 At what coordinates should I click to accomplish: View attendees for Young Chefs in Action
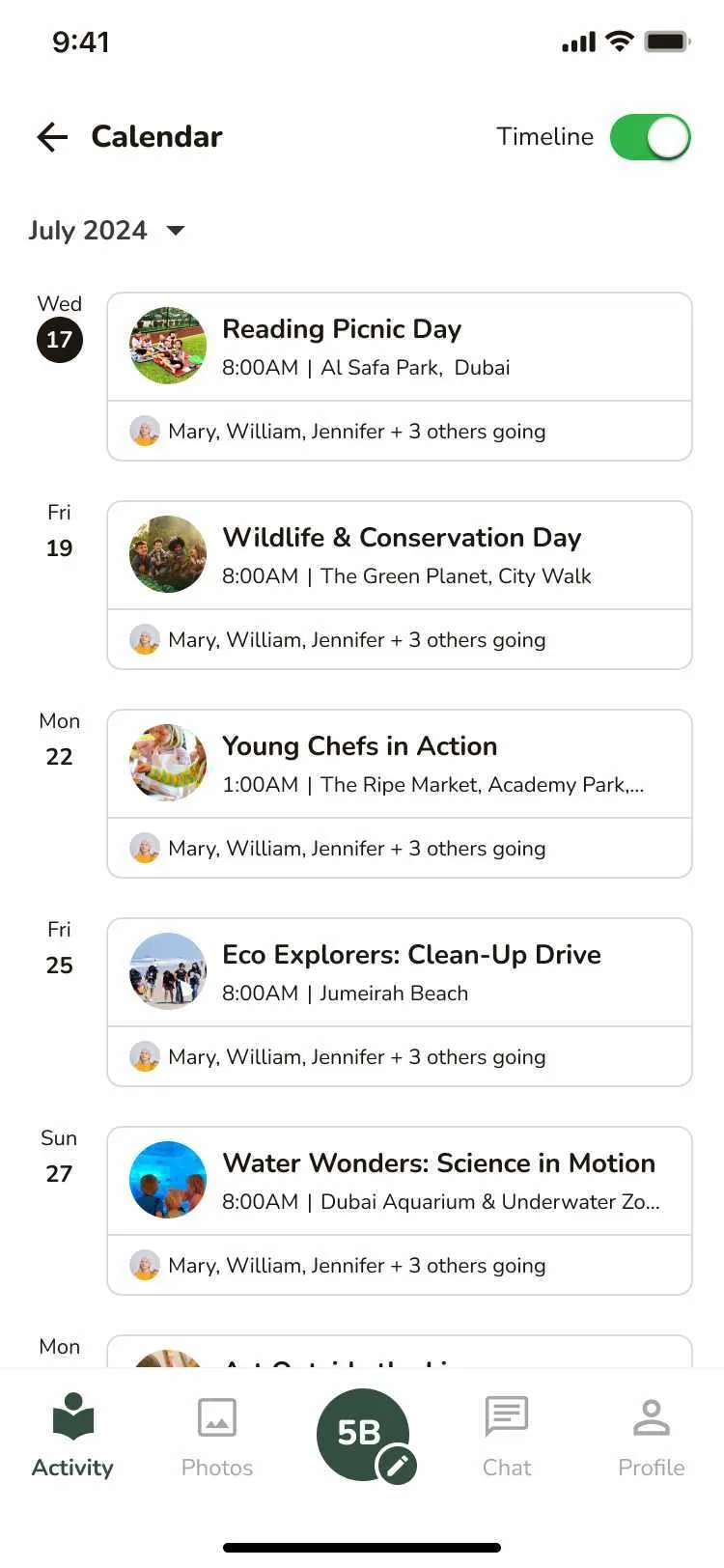356,848
